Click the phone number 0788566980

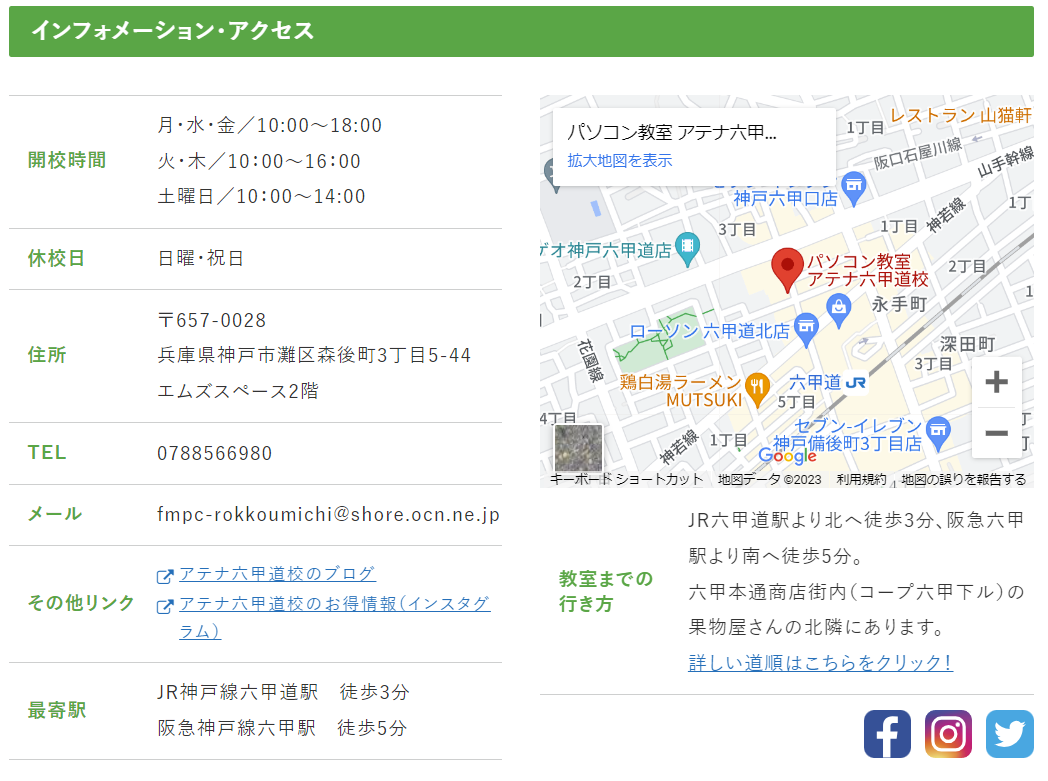point(214,454)
